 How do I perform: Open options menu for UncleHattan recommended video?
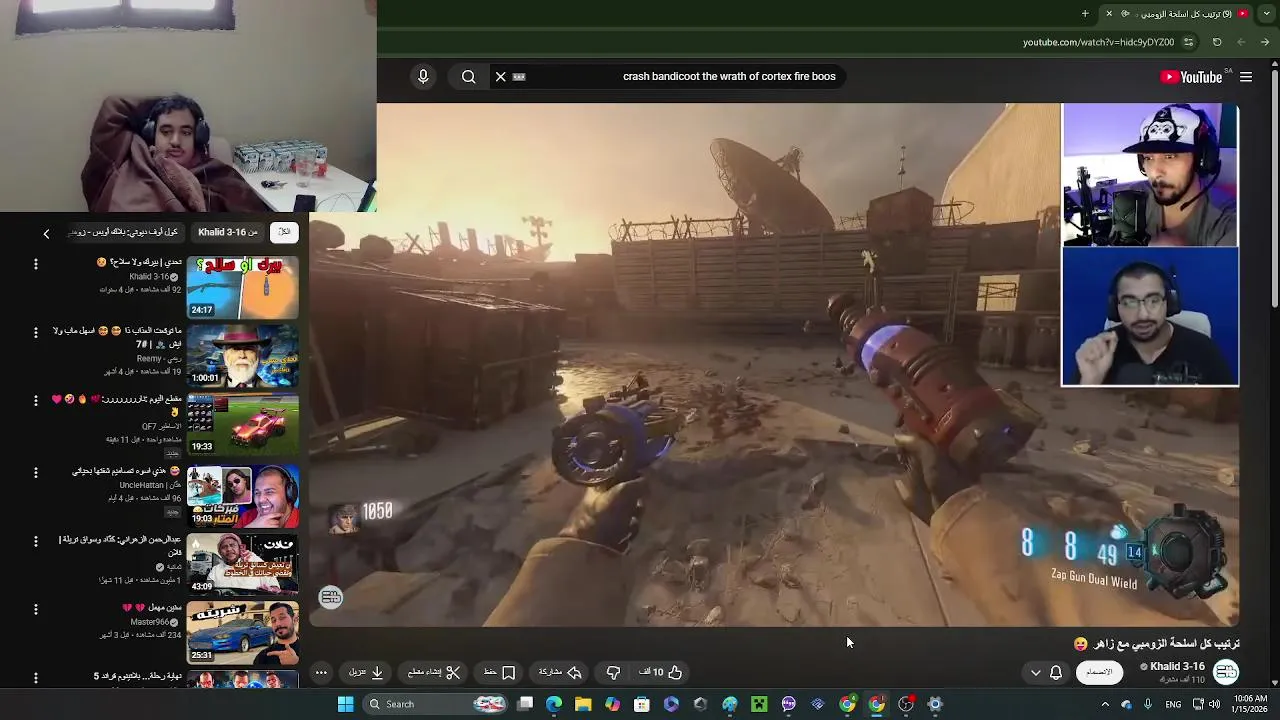pyautogui.click(x=36, y=472)
